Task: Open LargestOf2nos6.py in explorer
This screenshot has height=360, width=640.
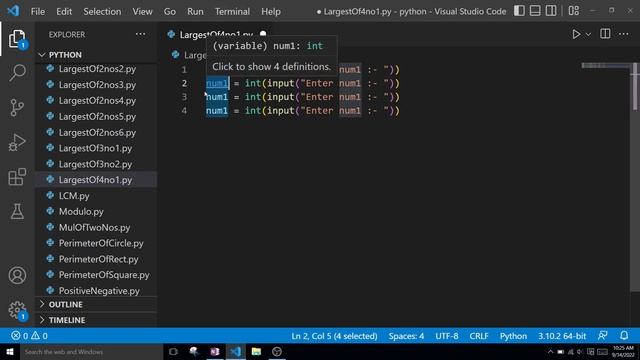Action: coord(96,133)
